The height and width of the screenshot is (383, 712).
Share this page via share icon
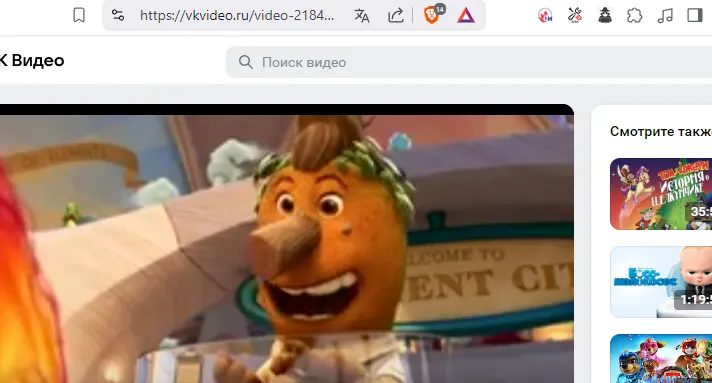click(396, 15)
